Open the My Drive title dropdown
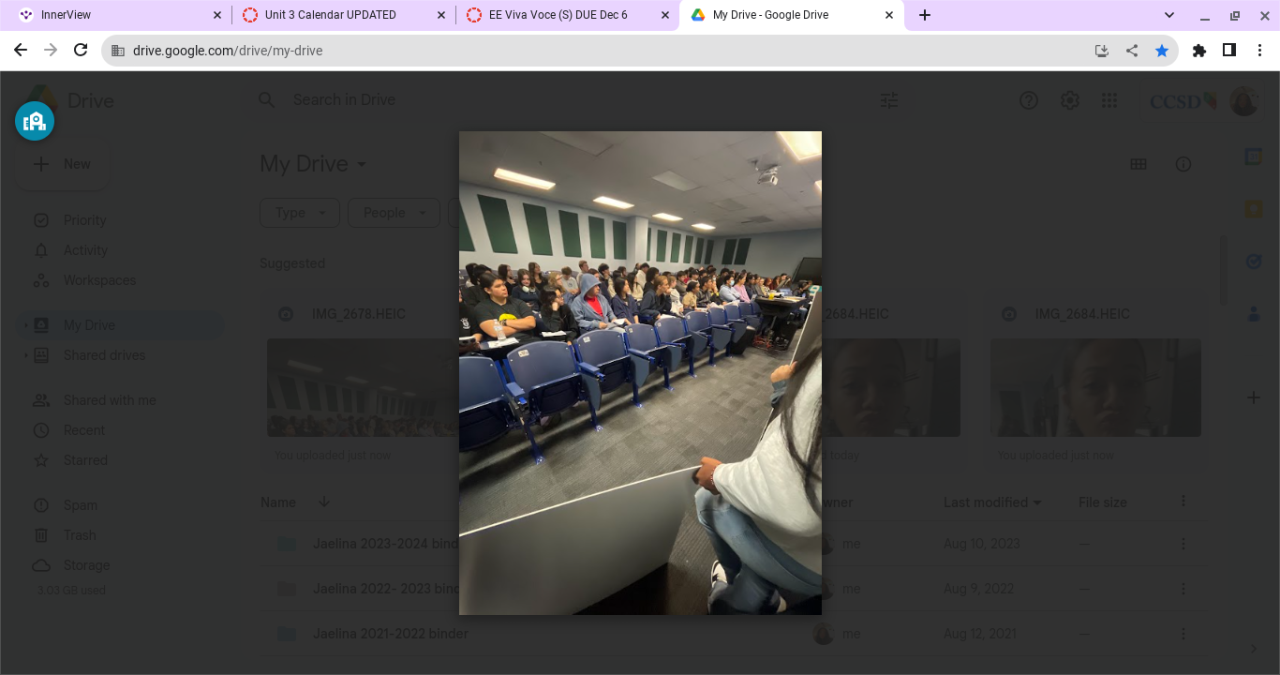The width and height of the screenshot is (1280, 675). point(313,164)
